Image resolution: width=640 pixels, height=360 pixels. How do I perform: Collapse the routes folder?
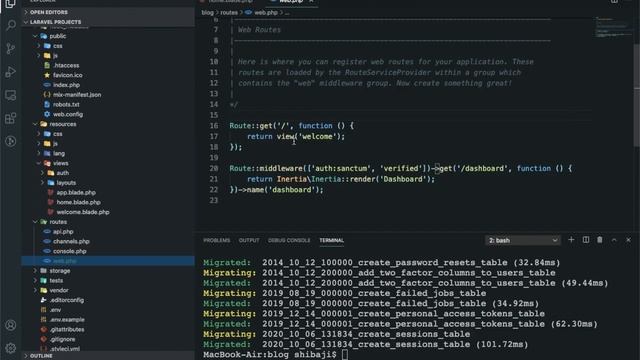coord(58,222)
